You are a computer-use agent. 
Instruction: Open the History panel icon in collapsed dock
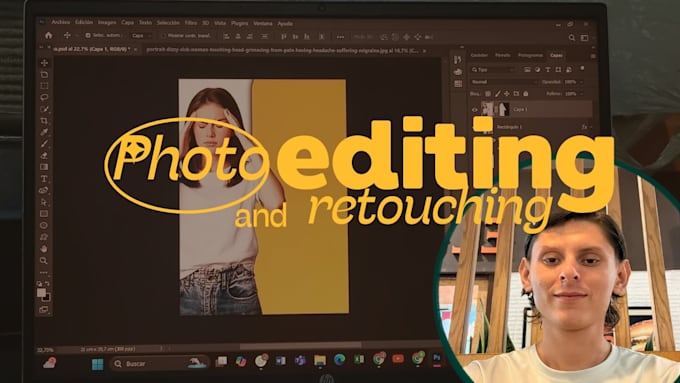pos(458,59)
